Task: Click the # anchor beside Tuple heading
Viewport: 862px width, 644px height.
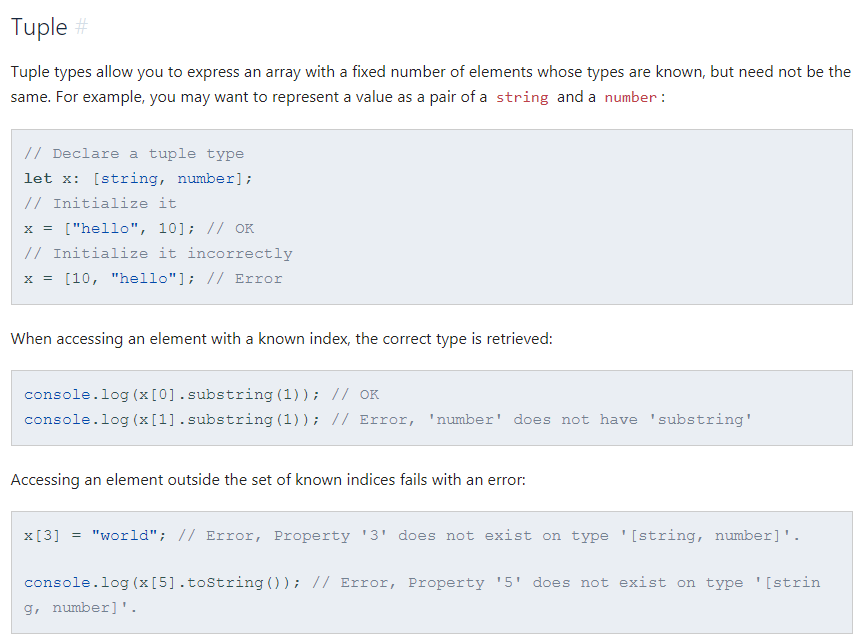Action: pyautogui.click(x=82, y=28)
